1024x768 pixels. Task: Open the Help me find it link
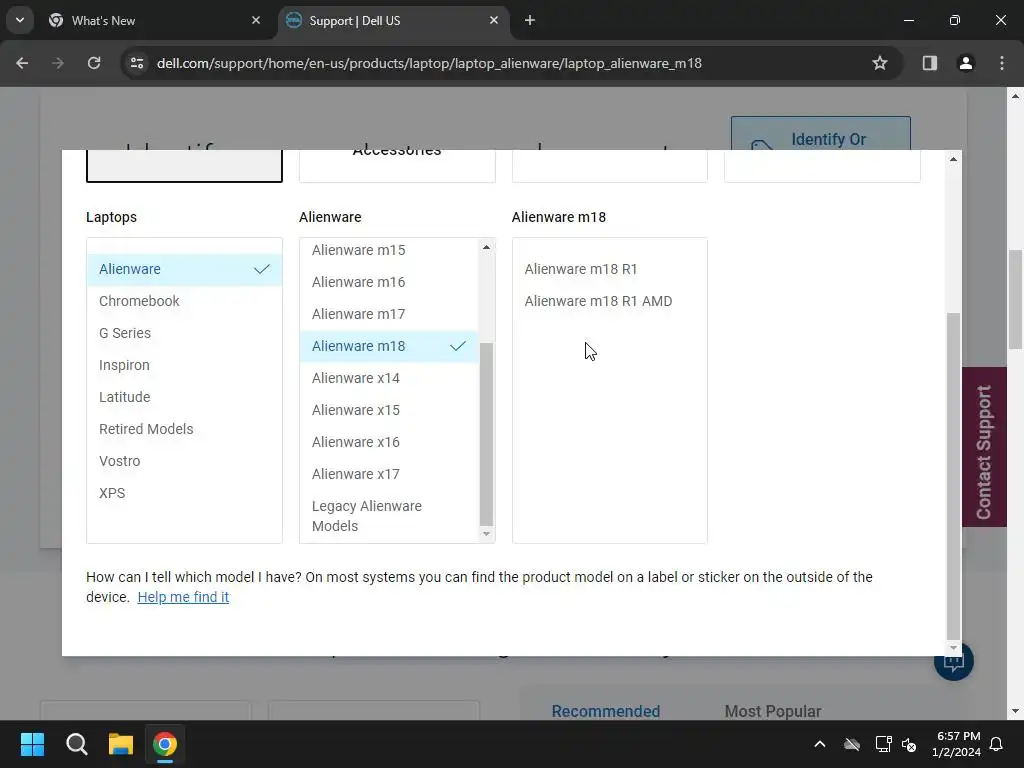(183, 597)
